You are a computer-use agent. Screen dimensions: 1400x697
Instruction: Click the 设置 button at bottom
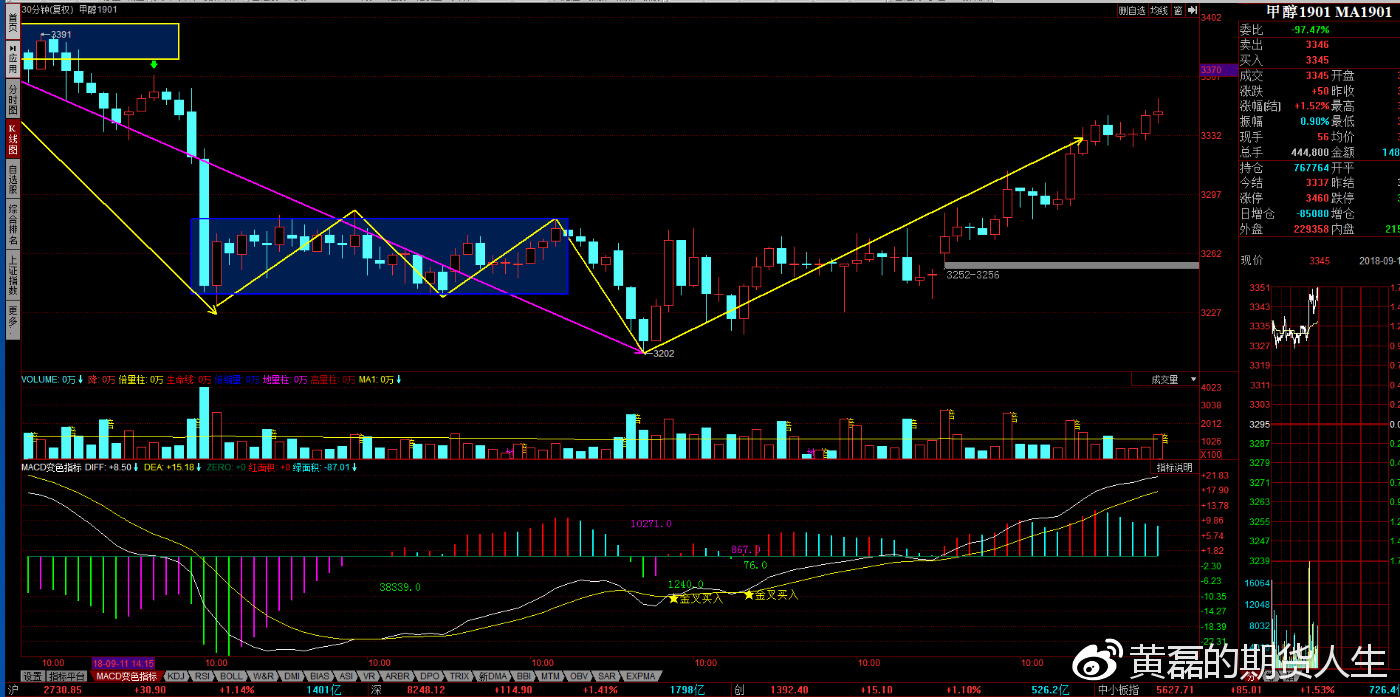(32, 677)
